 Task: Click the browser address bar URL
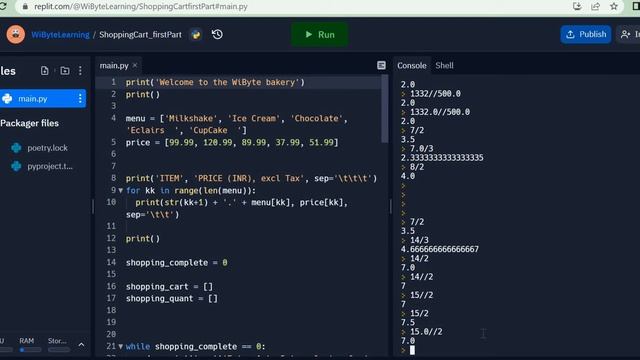pos(140,7)
